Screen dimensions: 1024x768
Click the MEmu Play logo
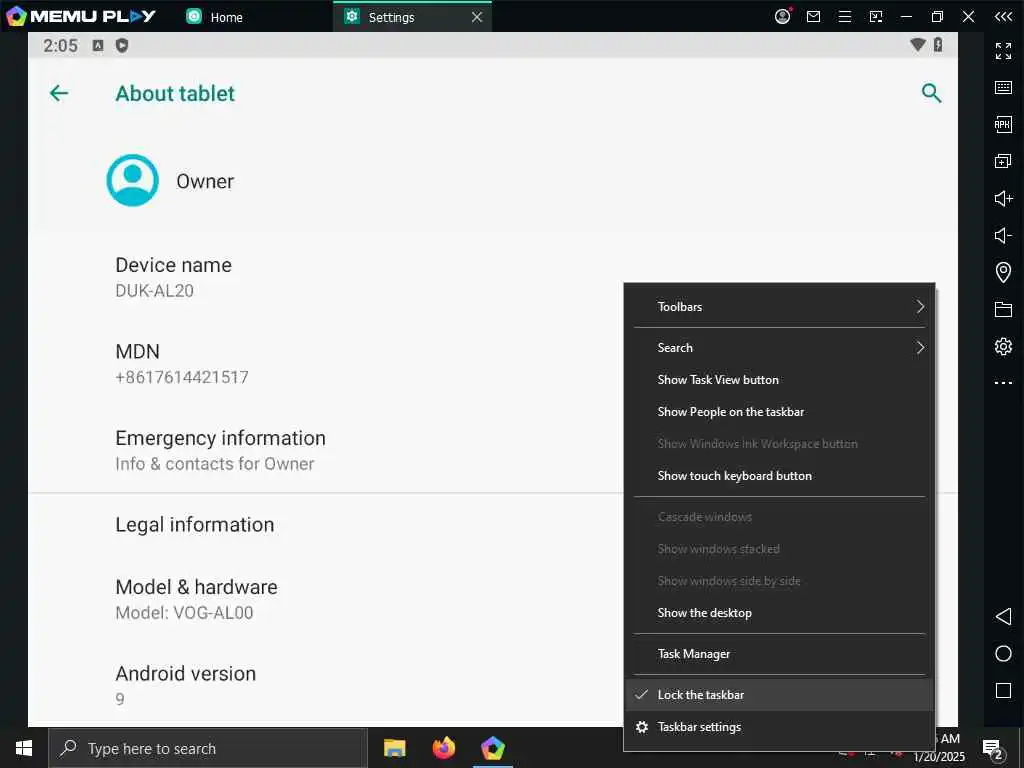click(81, 16)
